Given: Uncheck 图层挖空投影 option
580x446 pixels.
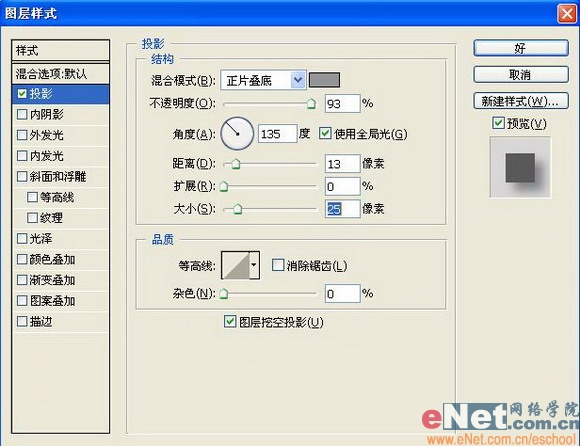Looking at the screenshot, I should (230, 321).
